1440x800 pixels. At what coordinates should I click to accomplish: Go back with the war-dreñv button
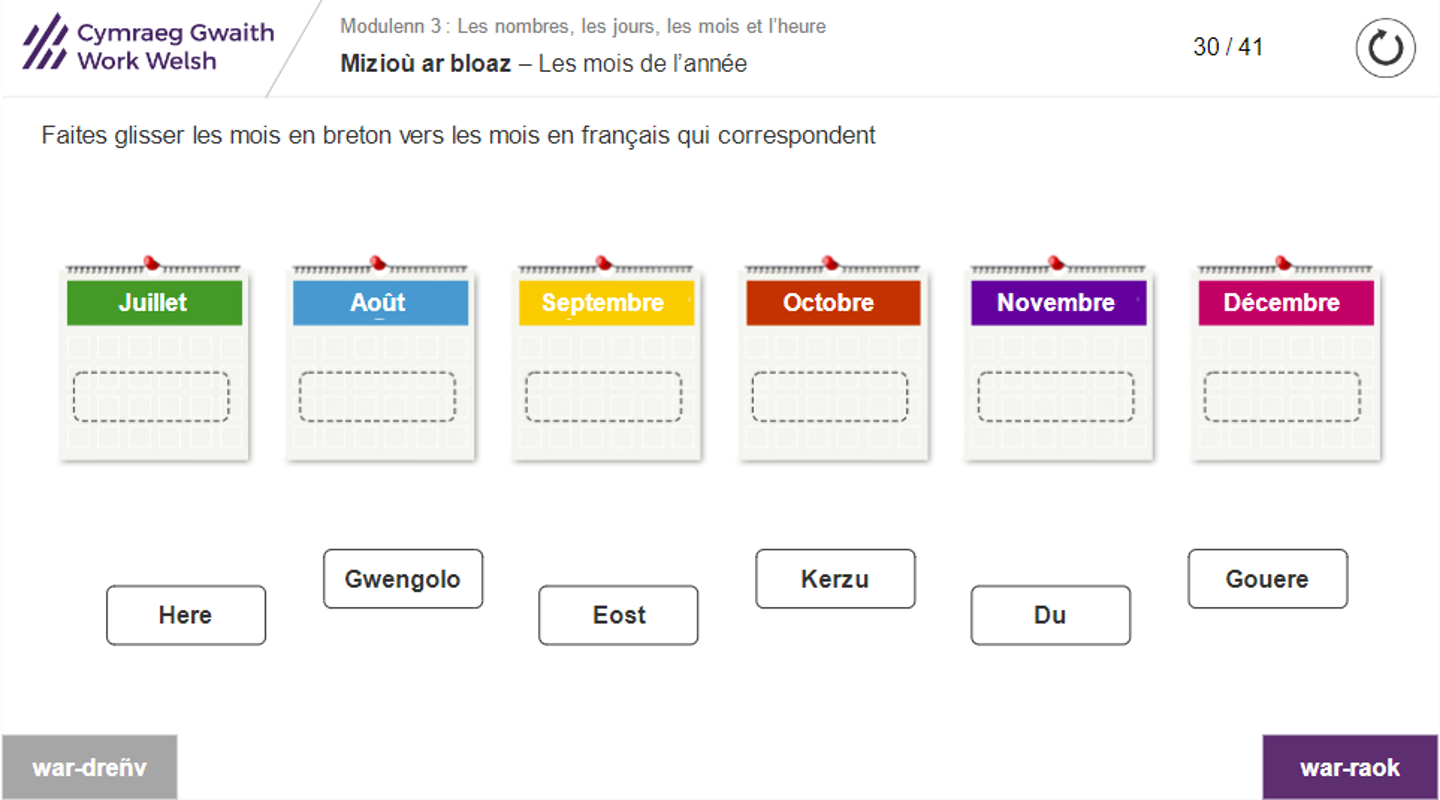[89, 767]
